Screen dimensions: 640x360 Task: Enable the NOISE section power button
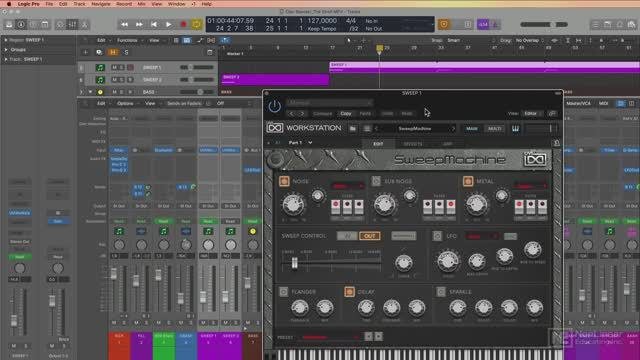(284, 181)
